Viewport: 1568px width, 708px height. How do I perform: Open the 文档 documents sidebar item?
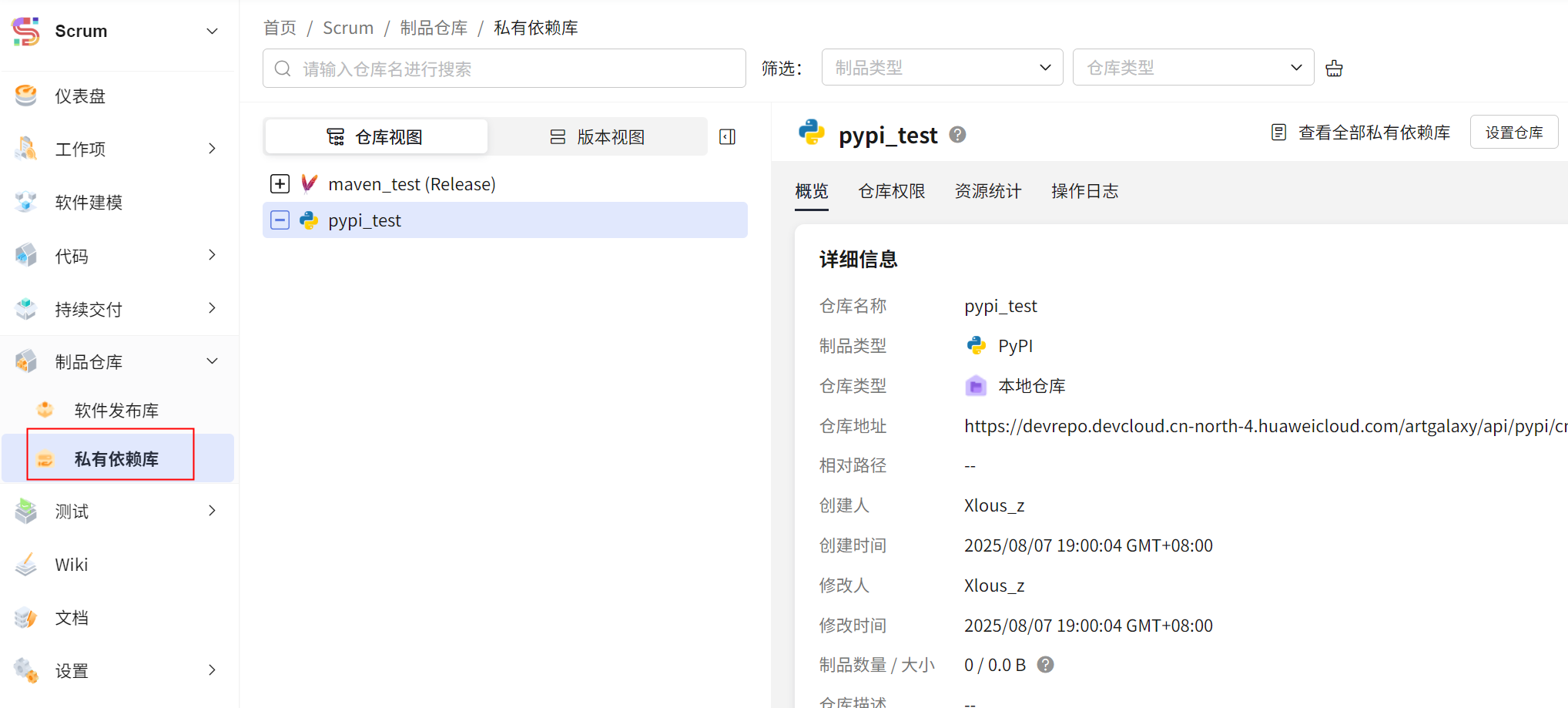click(72, 618)
